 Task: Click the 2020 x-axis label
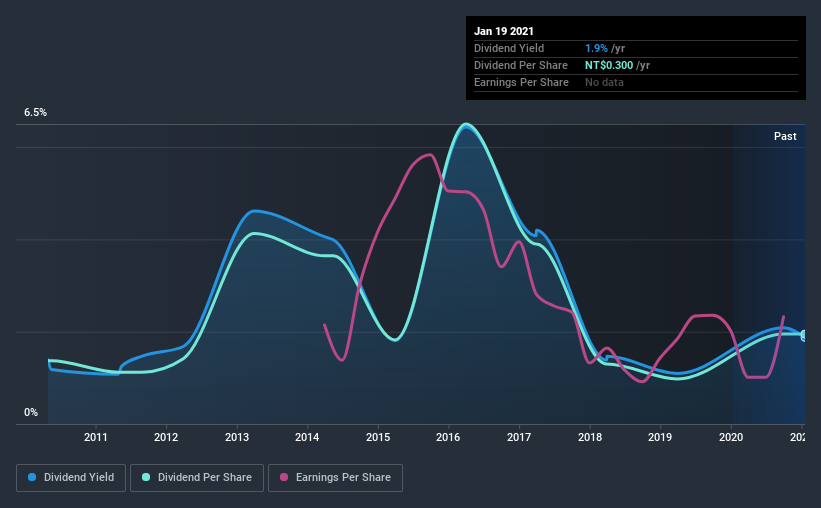pyautogui.click(x=730, y=437)
